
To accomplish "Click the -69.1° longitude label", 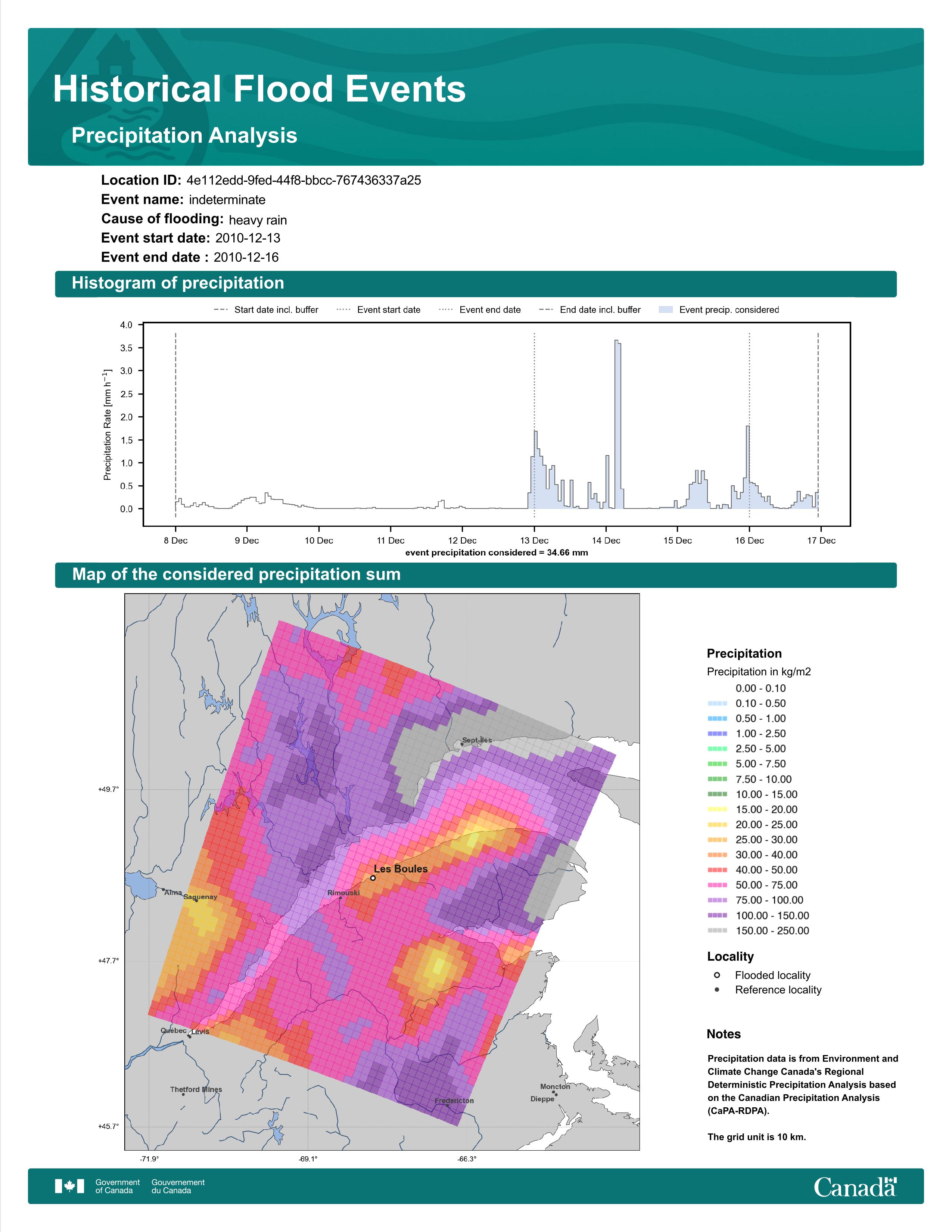I will point(308,1159).
